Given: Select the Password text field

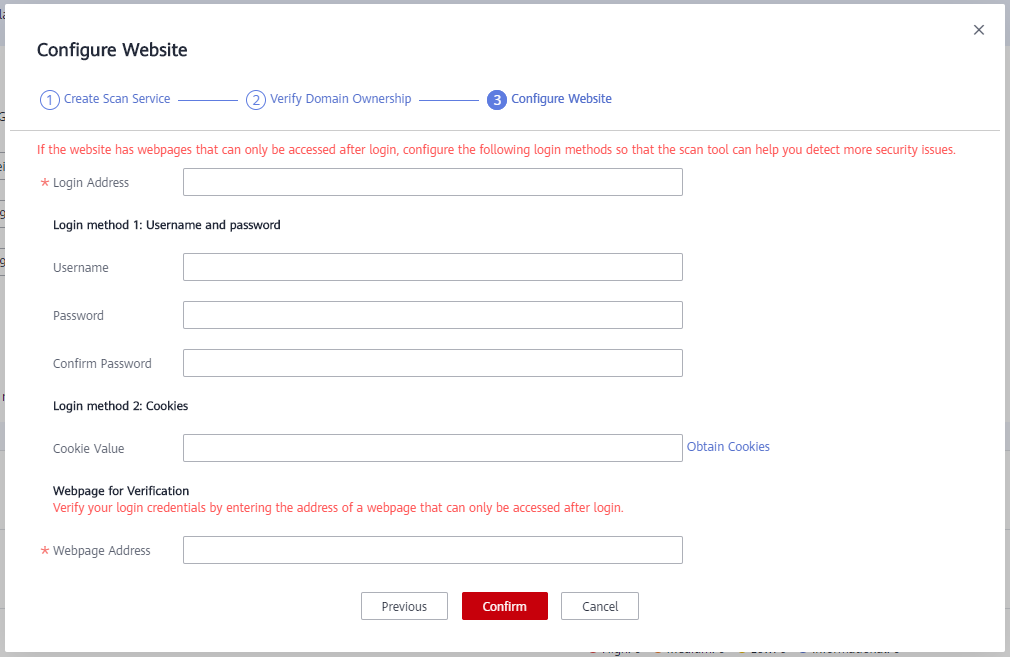Looking at the screenshot, I should pos(432,315).
